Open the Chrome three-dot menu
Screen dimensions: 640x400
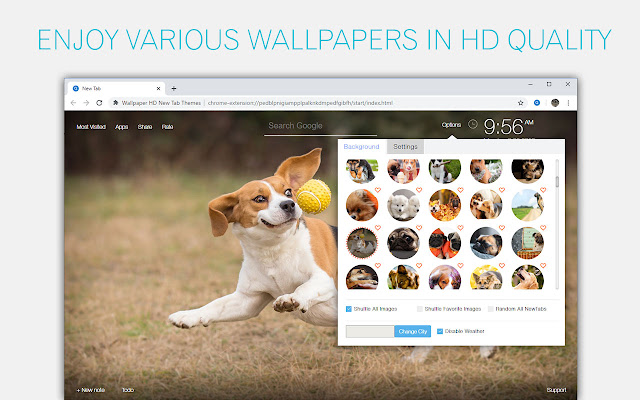tap(568, 103)
